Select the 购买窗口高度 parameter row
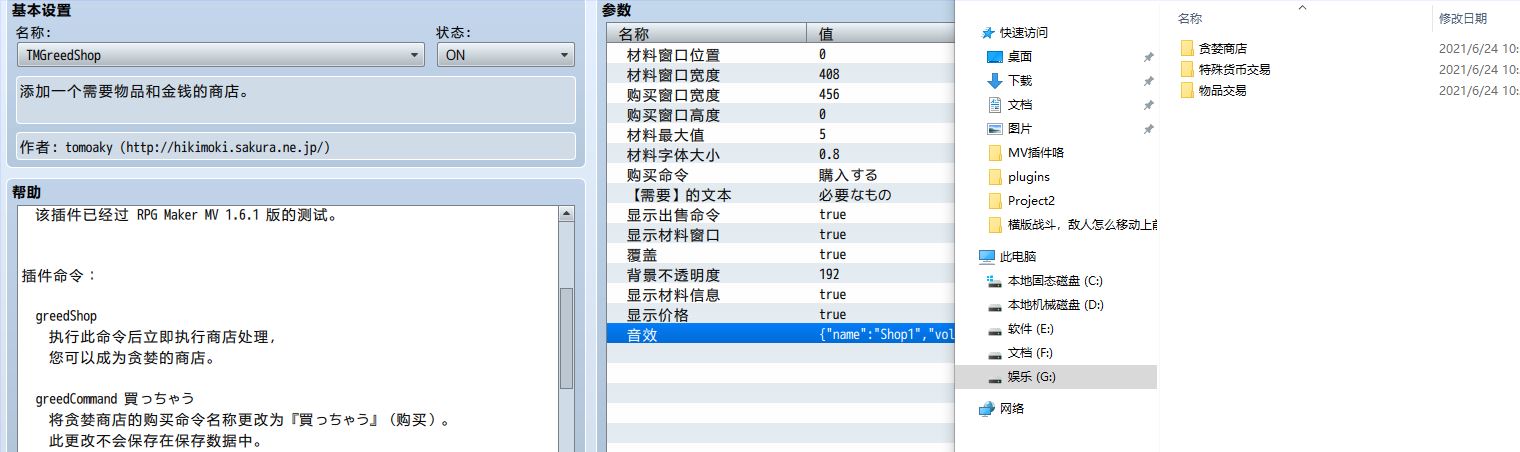This screenshot has width=1520, height=452. click(x=781, y=115)
